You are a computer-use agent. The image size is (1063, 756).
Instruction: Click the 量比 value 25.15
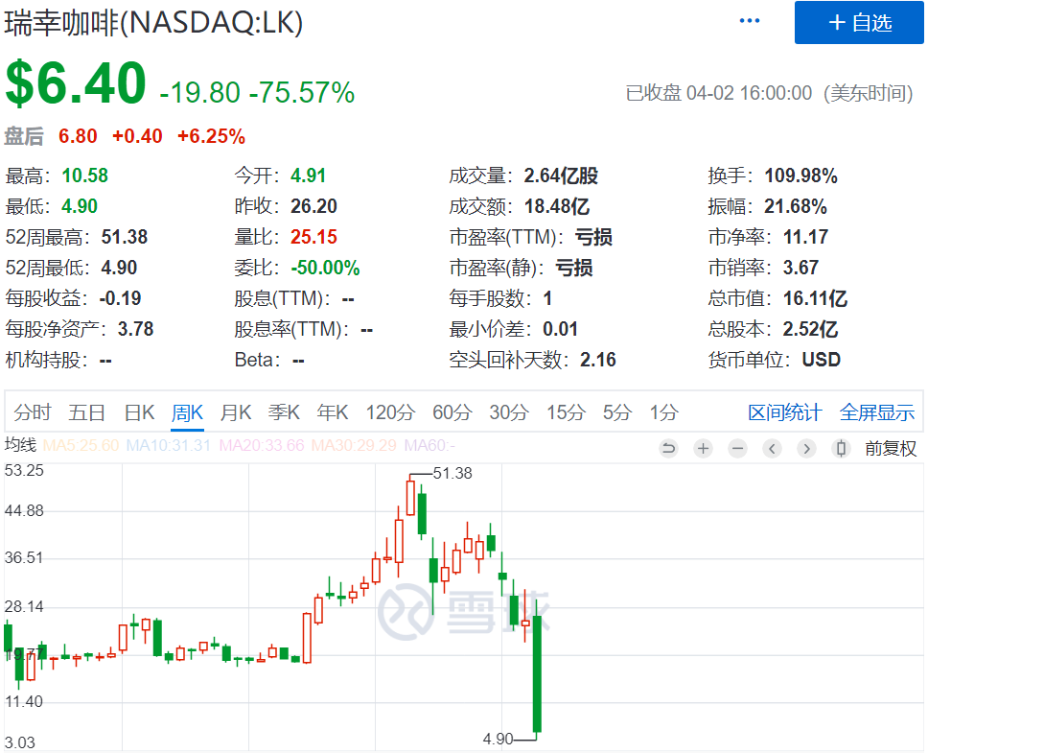pyautogui.click(x=314, y=237)
